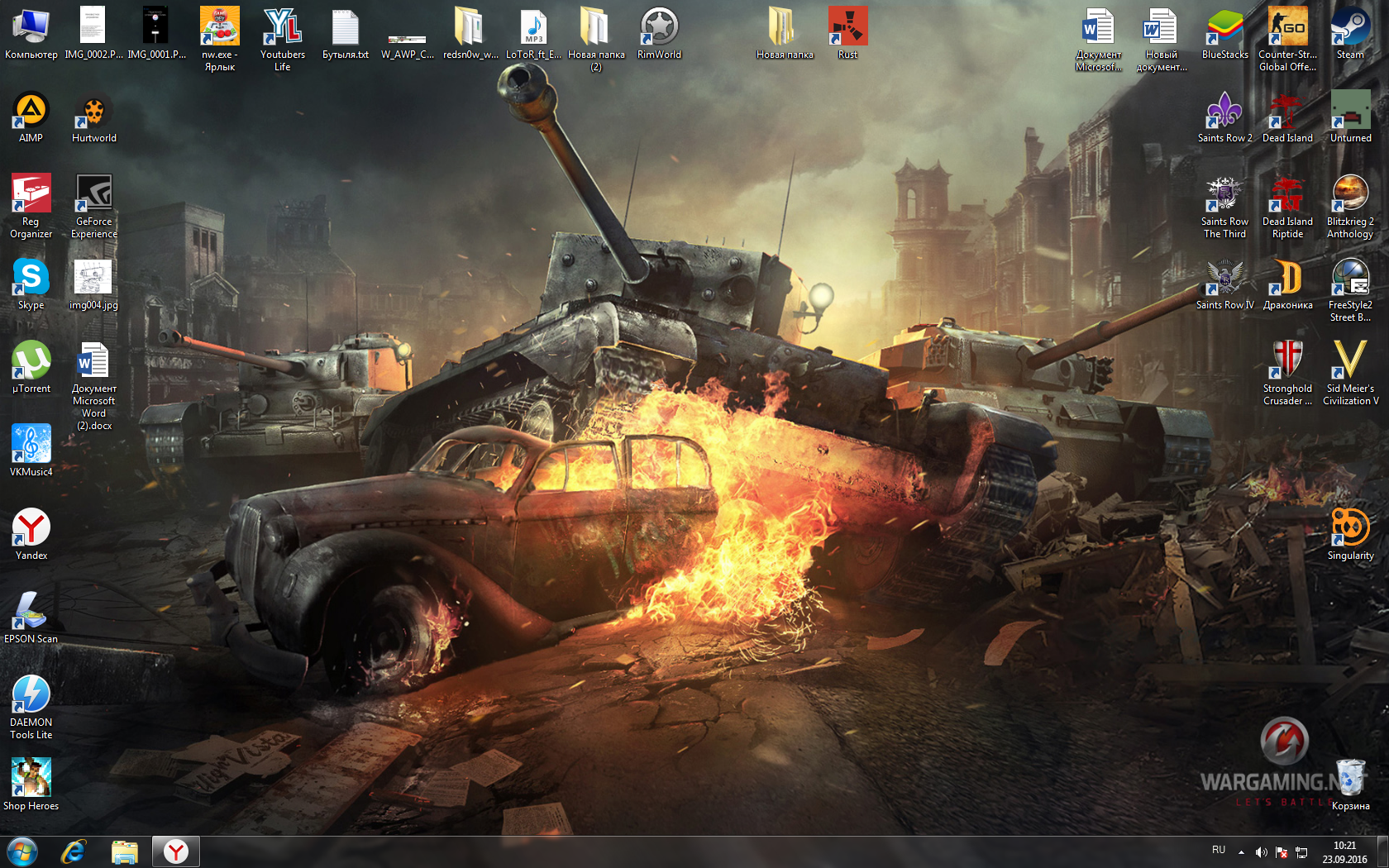Launch the Драконика shortcut

(1287, 284)
